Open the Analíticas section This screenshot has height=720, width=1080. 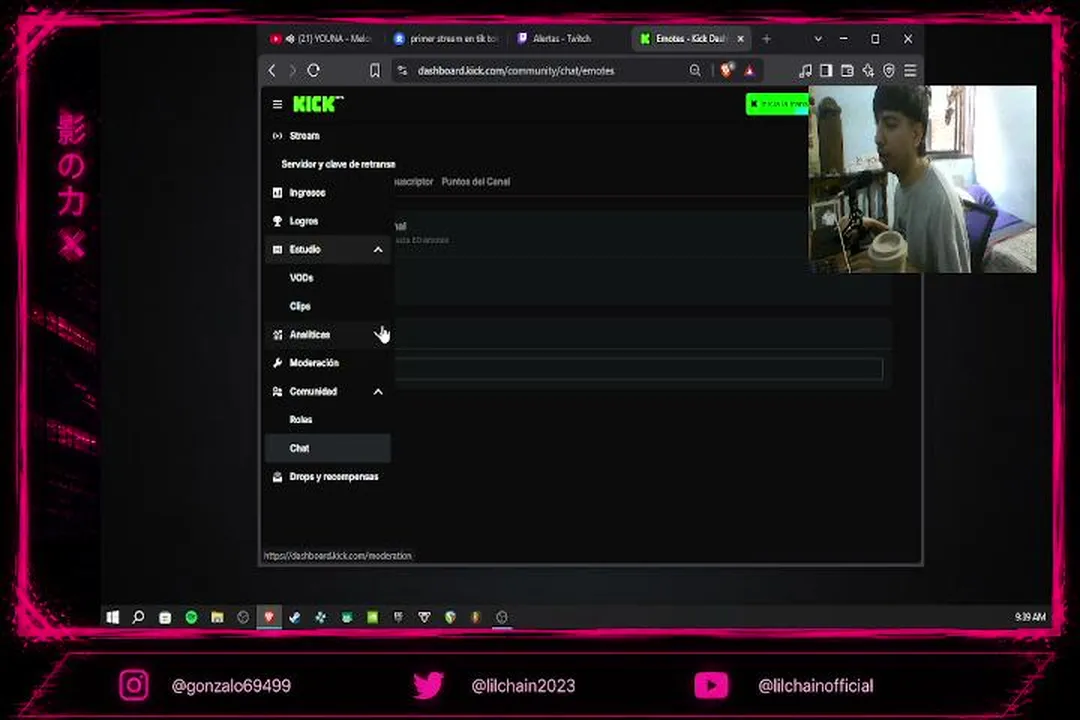(x=309, y=335)
